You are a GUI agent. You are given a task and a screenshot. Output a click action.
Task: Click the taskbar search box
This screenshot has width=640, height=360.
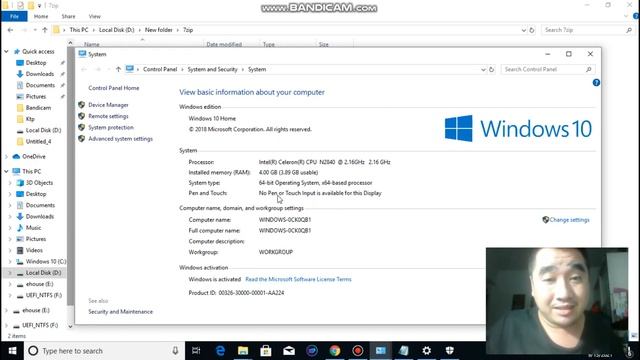point(104,351)
